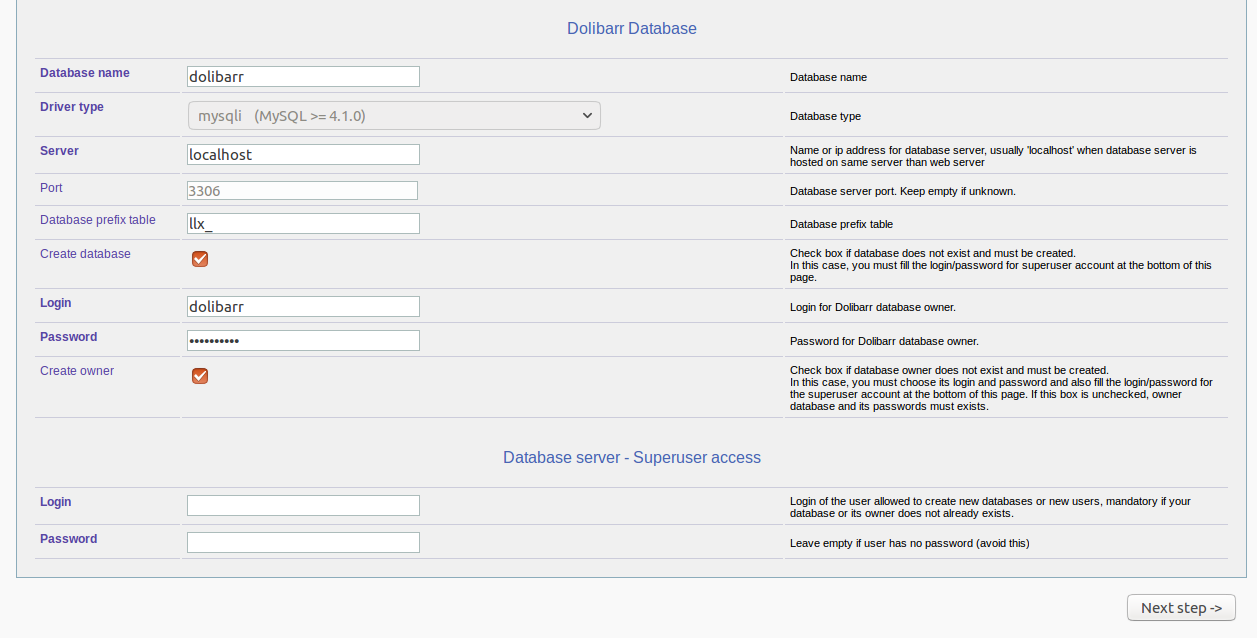Uncheck the Create owner checkbox

click(x=200, y=376)
